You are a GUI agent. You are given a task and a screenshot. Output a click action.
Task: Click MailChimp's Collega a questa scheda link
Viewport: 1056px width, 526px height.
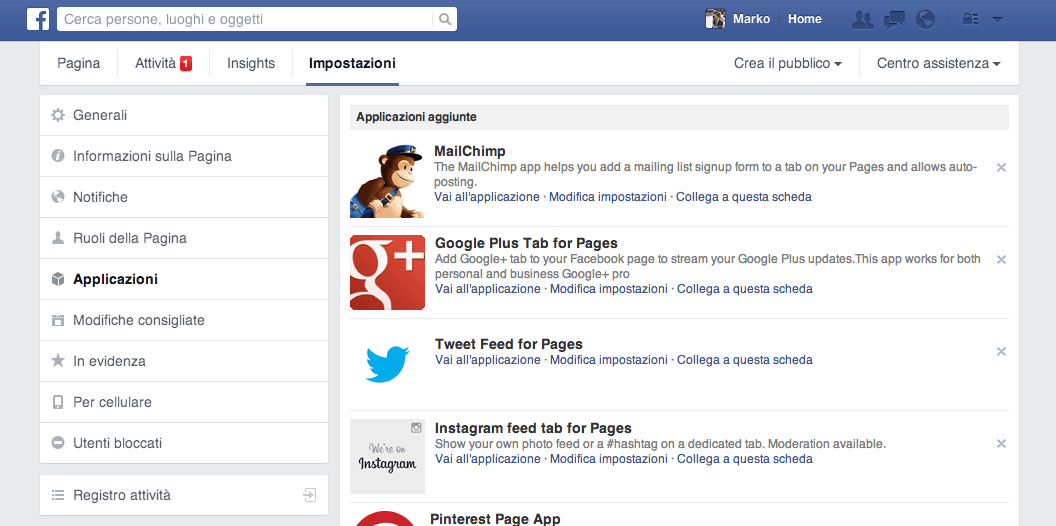(x=744, y=197)
